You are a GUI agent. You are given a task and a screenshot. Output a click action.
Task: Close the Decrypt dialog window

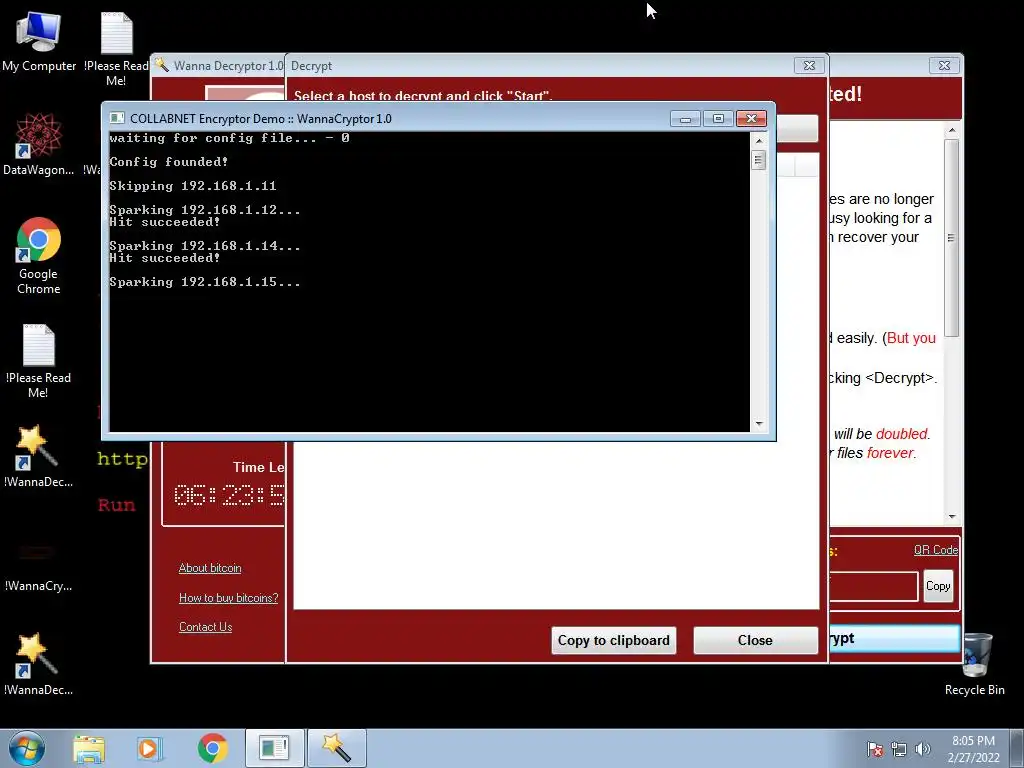point(809,65)
